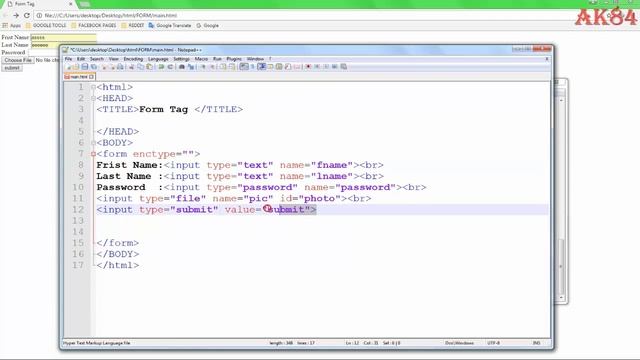
Task: Click the Form Tag title text on line 3
Action: (x=163, y=109)
